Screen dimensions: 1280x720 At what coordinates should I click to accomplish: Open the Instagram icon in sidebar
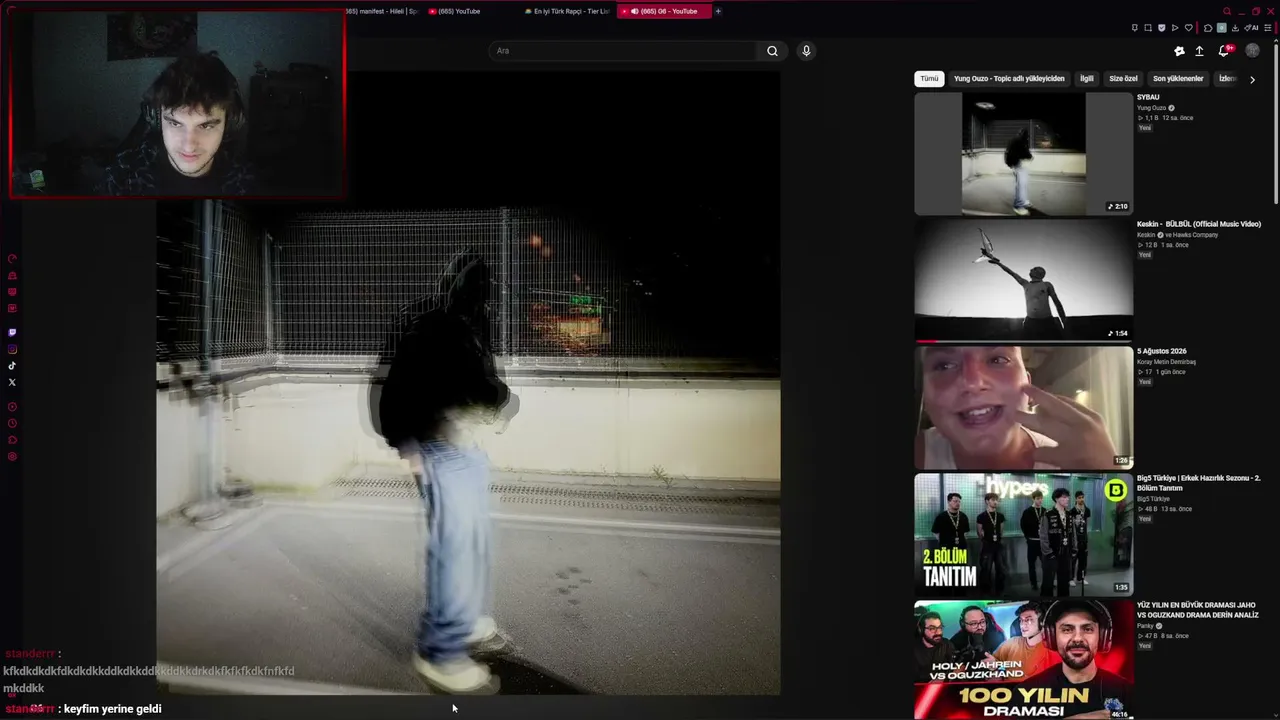point(12,349)
